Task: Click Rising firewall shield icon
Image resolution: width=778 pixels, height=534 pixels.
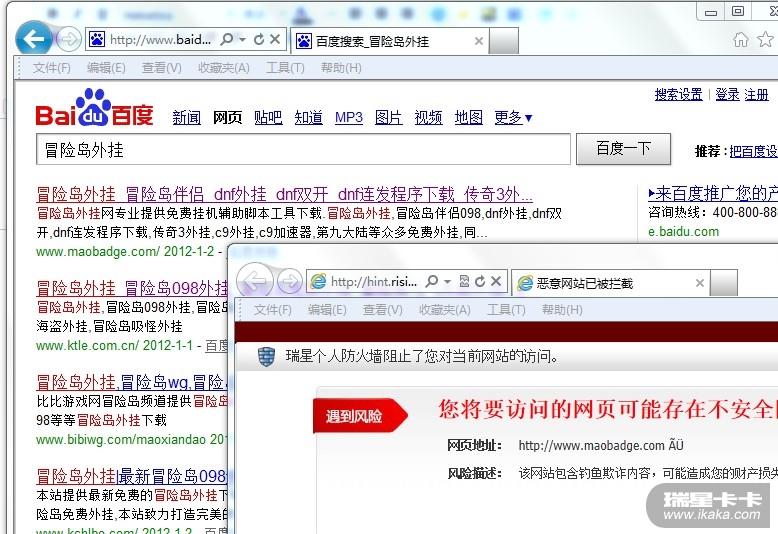Action: click(266, 356)
